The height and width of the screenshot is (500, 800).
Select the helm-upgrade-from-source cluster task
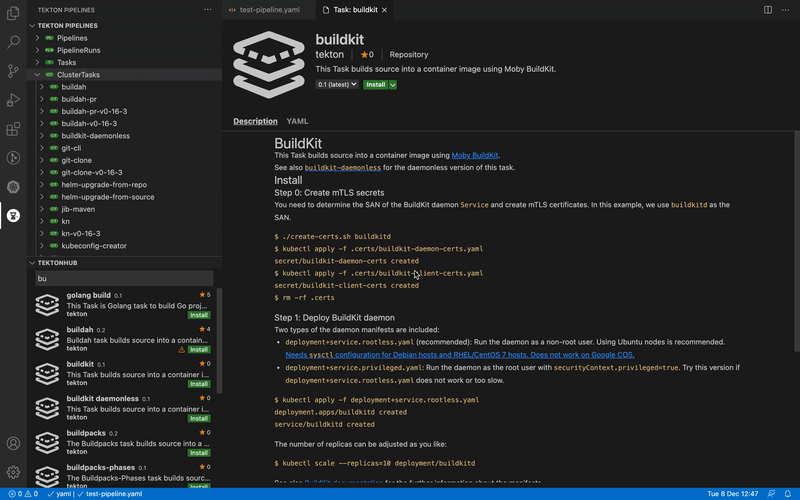click(108, 197)
